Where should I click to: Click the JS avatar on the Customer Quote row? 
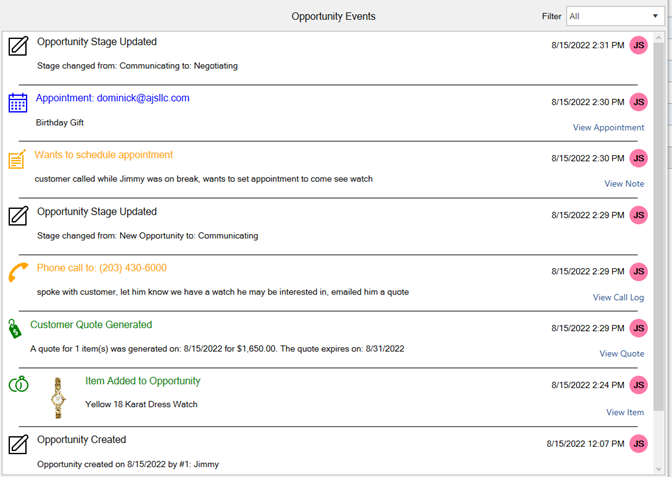tap(639, 329)
